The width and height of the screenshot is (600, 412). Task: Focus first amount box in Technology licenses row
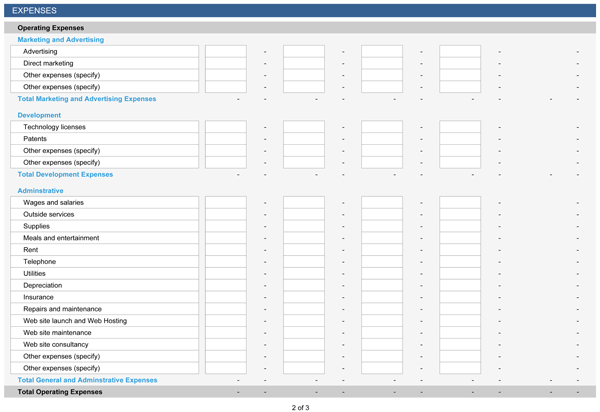tap(226, 127)
